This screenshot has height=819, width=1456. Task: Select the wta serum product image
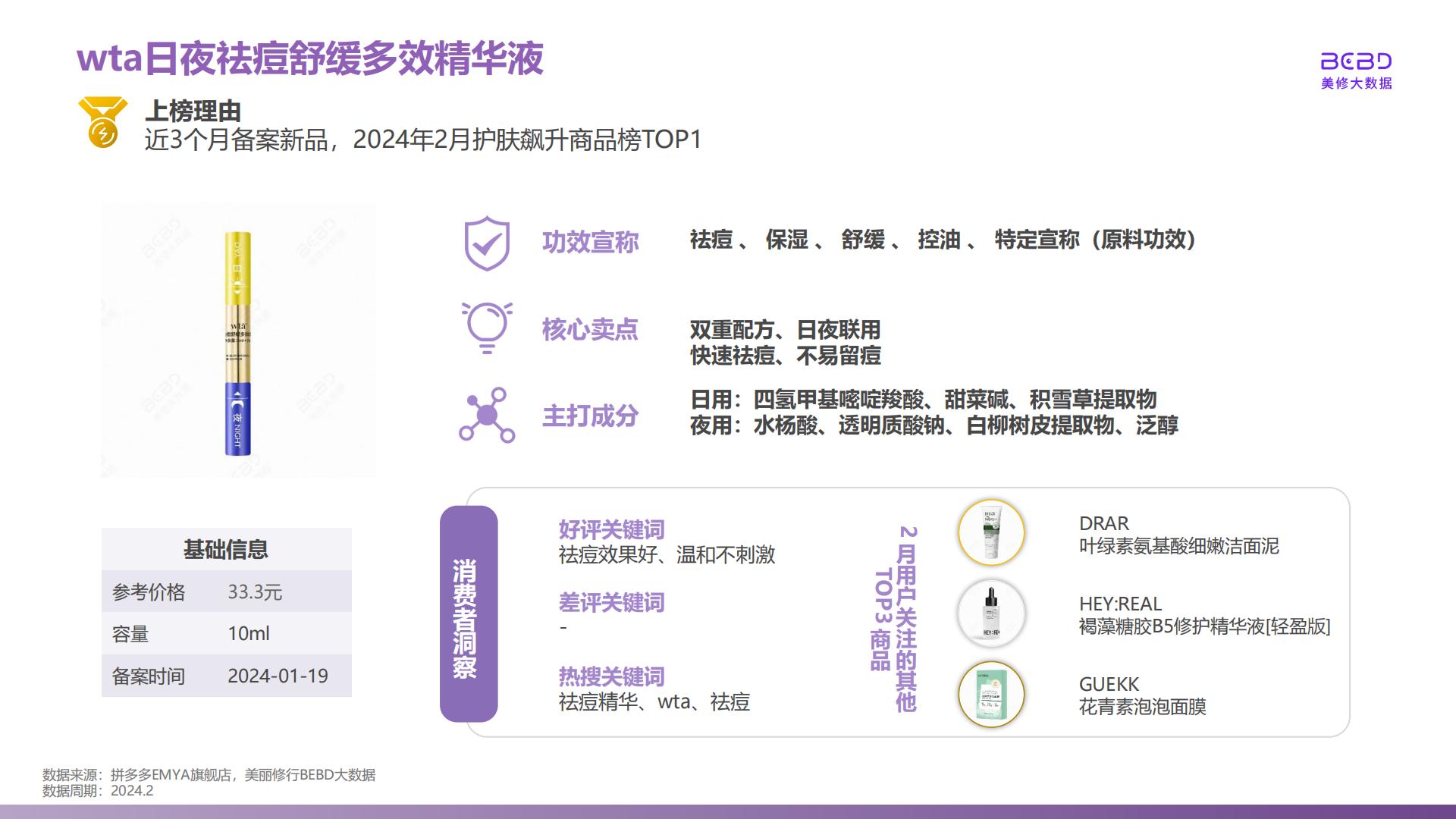pos(238,341)
